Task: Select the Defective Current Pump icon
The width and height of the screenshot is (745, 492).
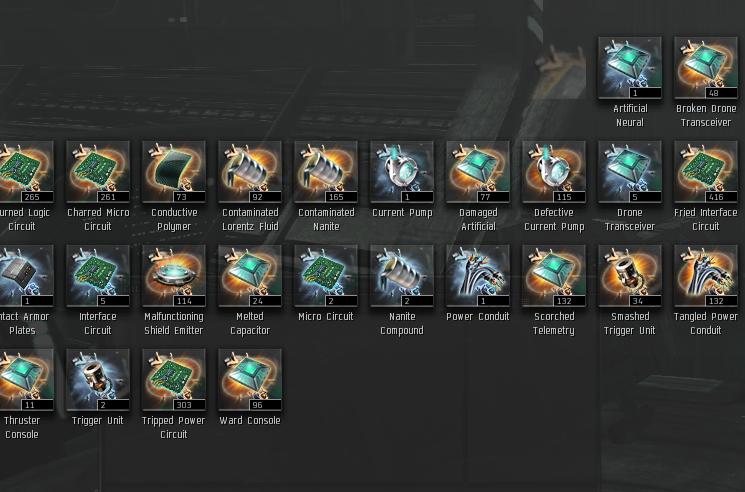Action: pos(554,171)
